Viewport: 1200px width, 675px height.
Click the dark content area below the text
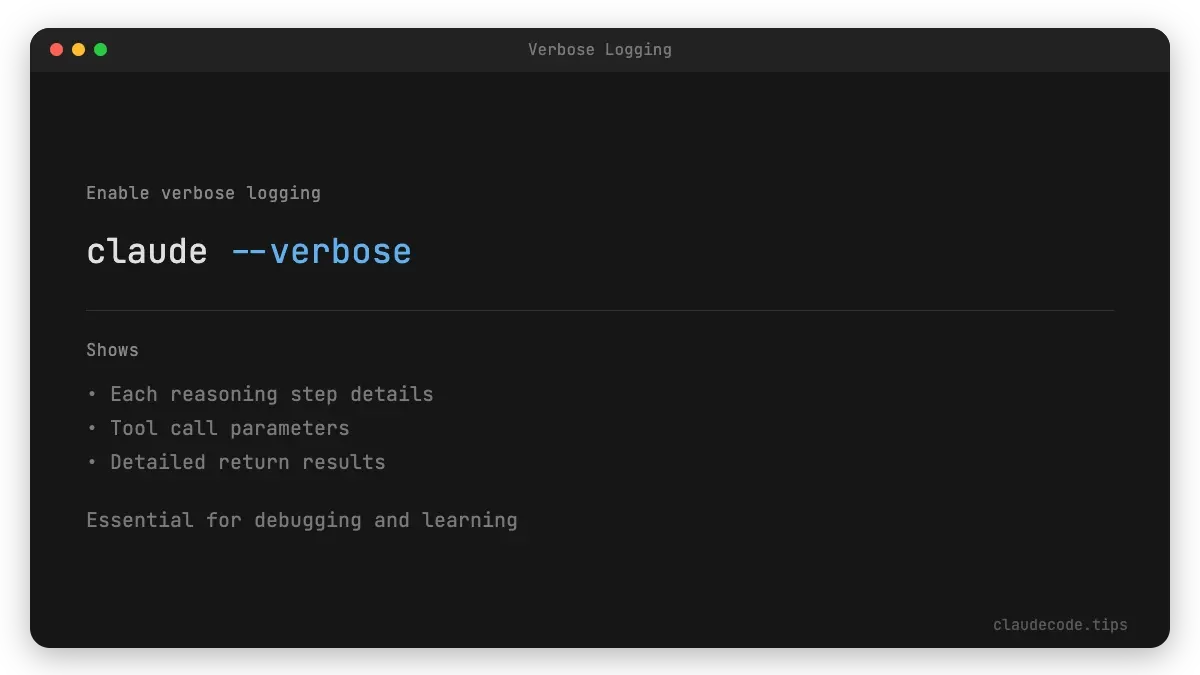[600, 580]
